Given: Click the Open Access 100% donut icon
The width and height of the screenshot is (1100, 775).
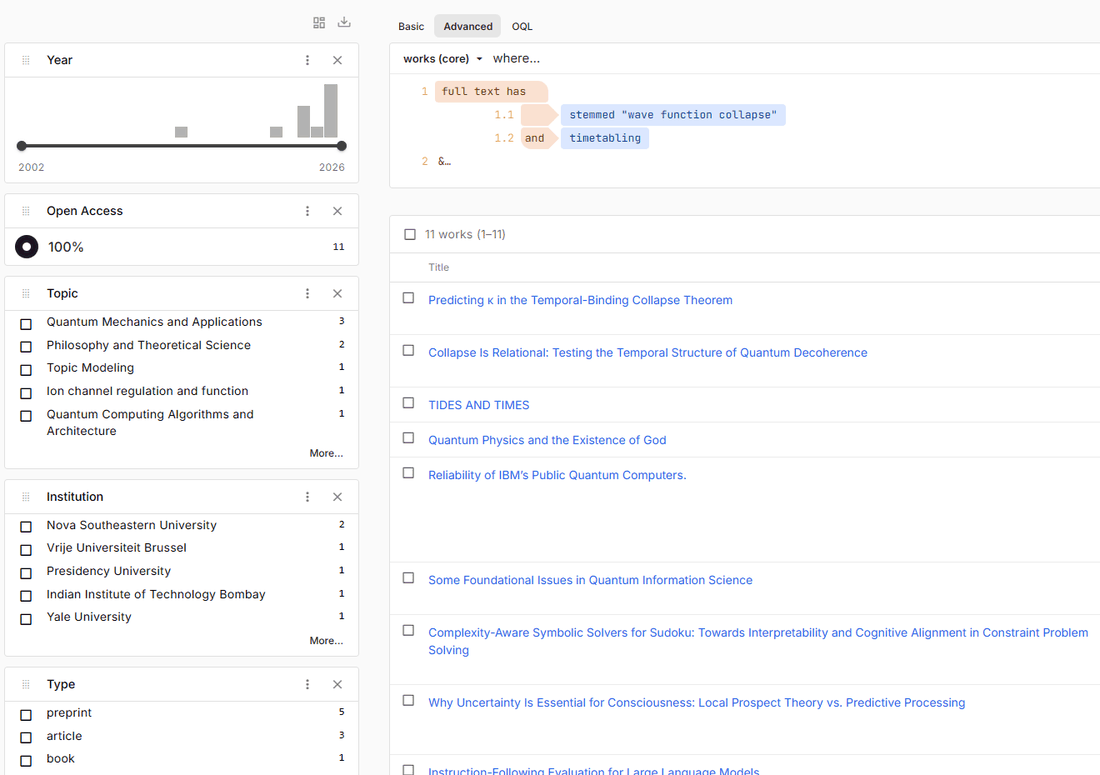Looking at the screenshot, I should [x=27, y=247].
